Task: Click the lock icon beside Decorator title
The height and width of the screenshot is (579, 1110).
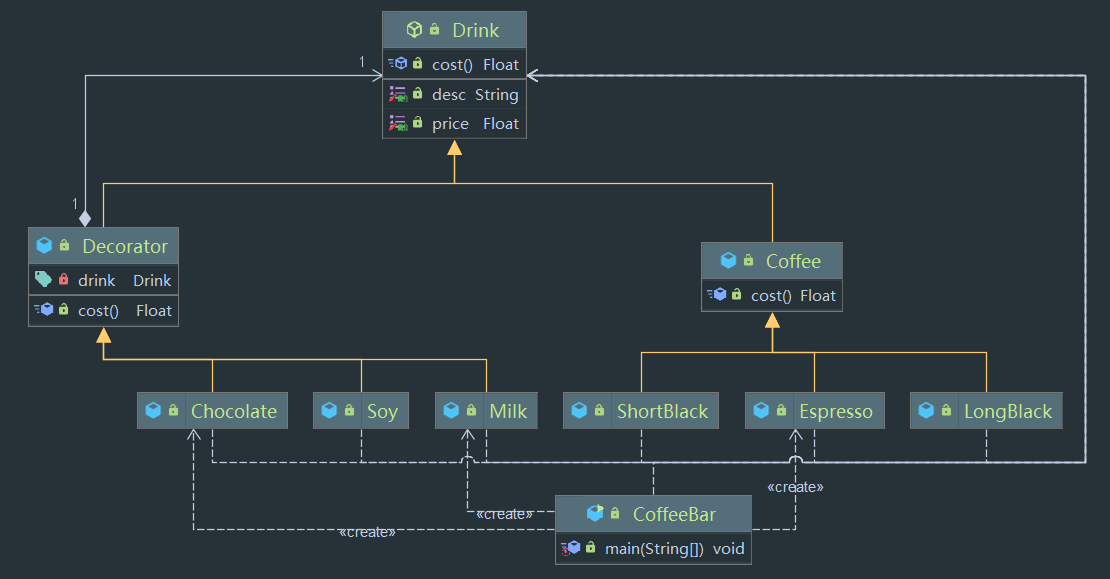Action: coord(64,245)
